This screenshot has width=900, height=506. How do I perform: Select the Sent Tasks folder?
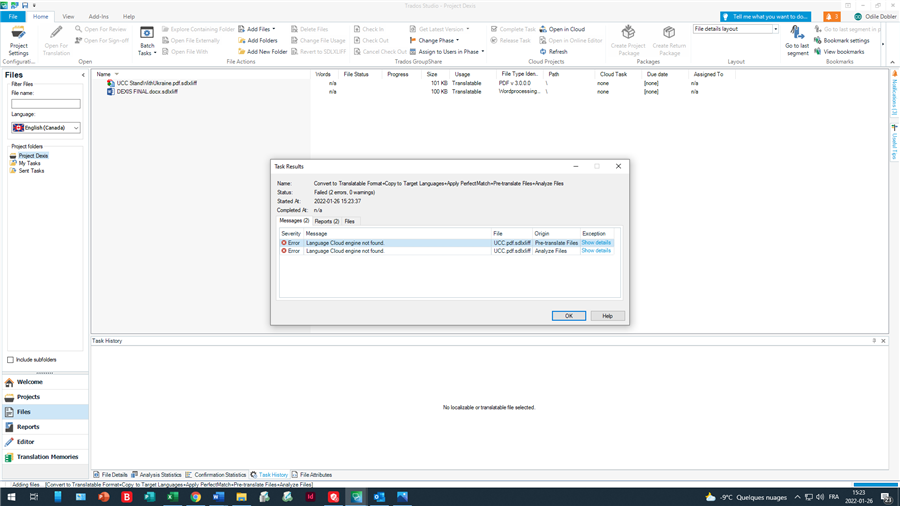coord(31,171)
